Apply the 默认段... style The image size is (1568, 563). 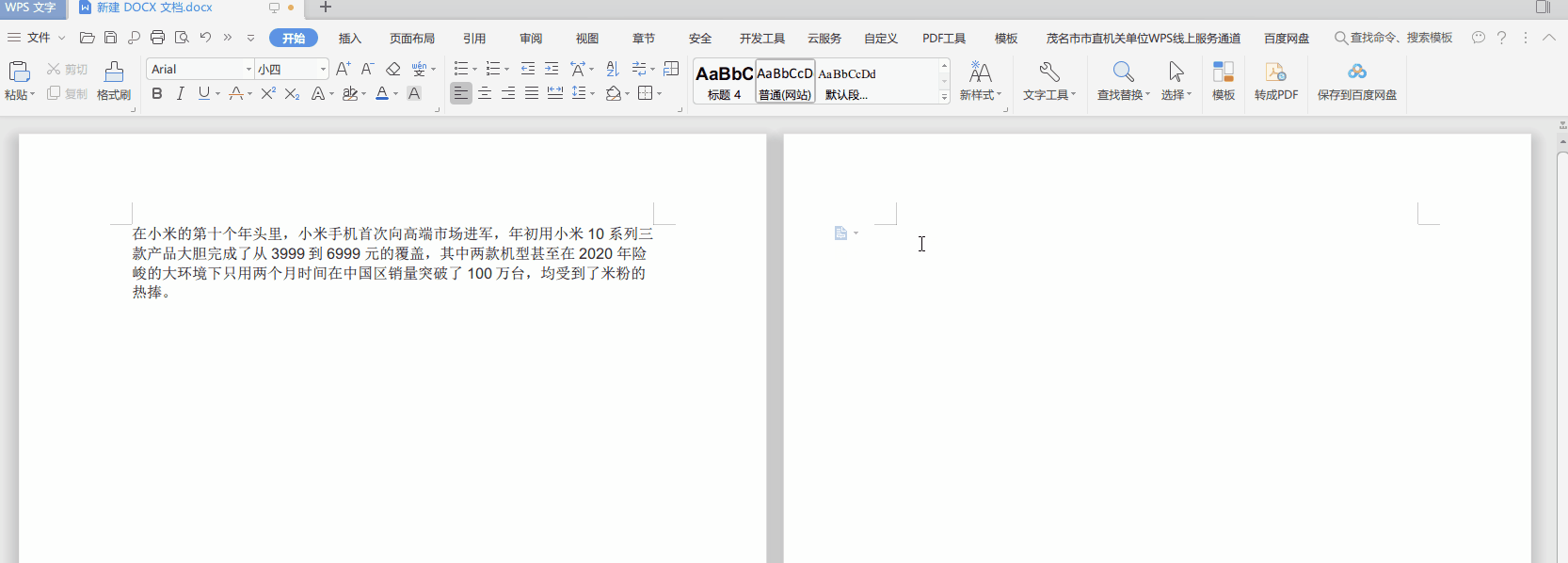[x=847, y=81]
